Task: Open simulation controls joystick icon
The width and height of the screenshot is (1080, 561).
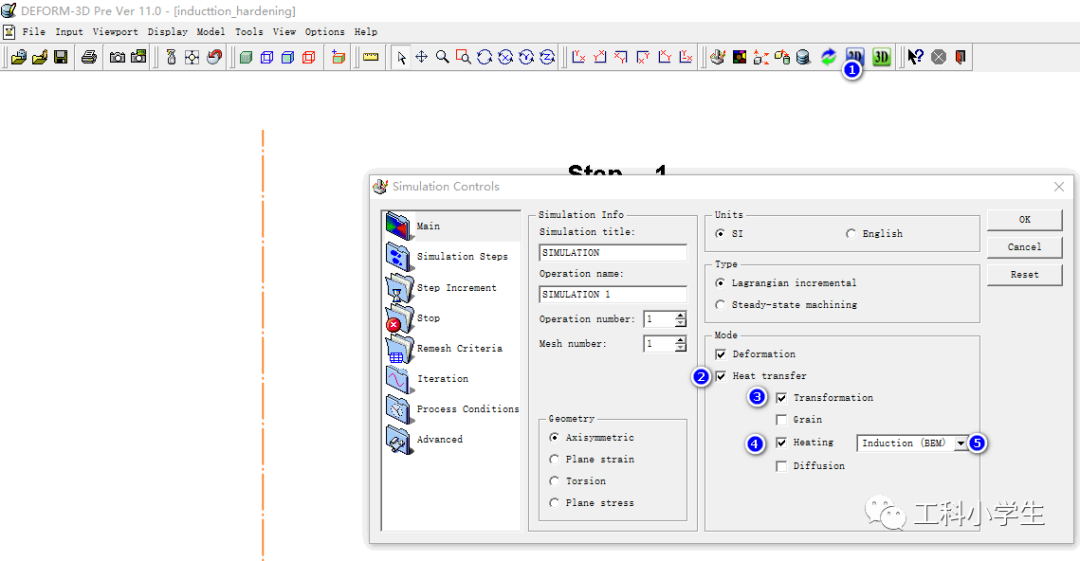Action: pyautogui.click(x=718, y=57)
